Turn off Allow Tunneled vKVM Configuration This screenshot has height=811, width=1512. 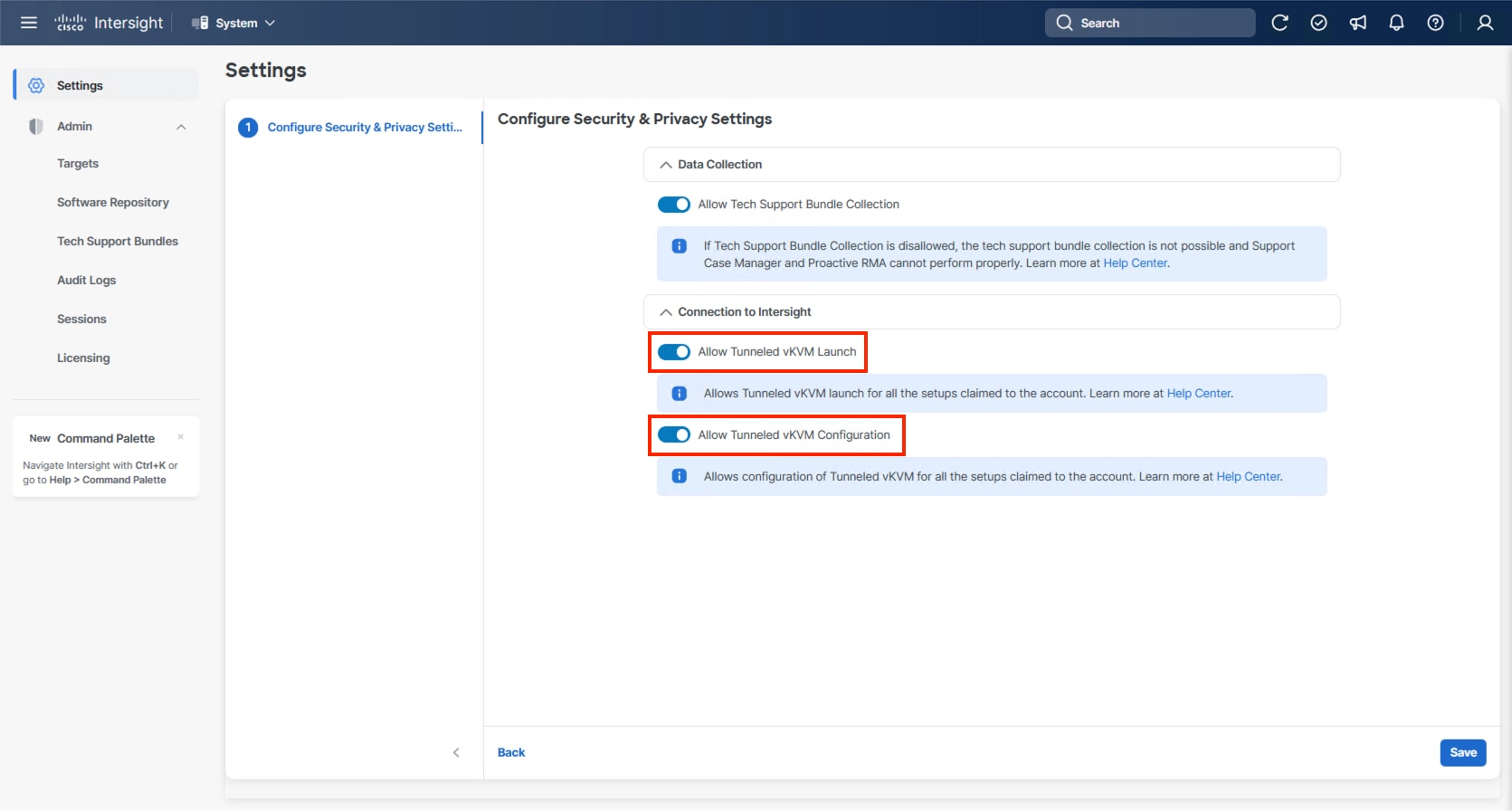[674, 435]
